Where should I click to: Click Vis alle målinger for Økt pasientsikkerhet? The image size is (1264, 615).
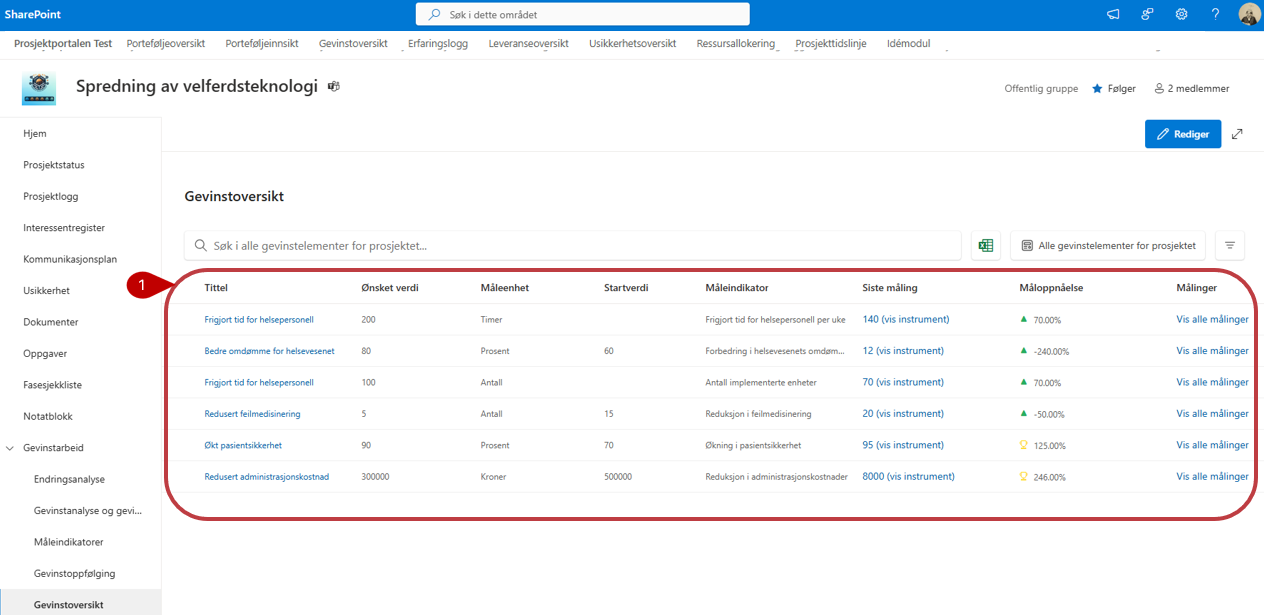coord(1212,445)
